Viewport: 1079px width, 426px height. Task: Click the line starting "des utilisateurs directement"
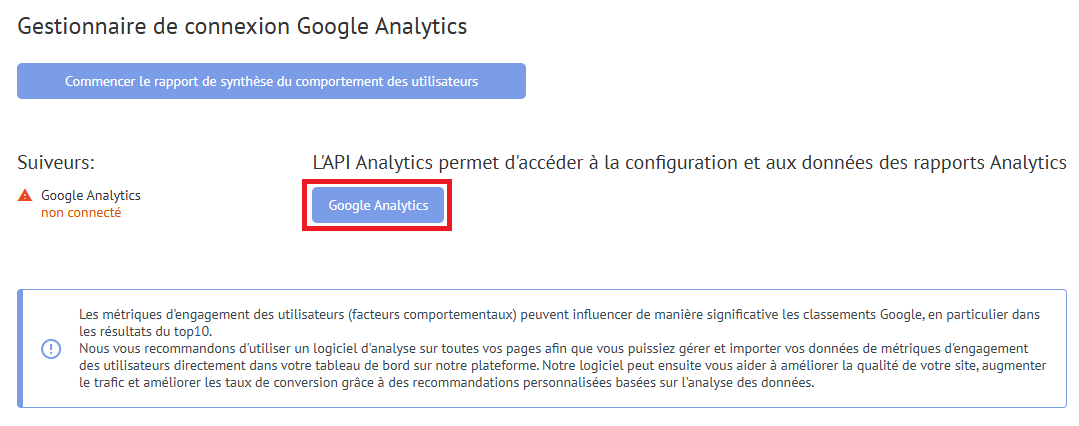563,365
